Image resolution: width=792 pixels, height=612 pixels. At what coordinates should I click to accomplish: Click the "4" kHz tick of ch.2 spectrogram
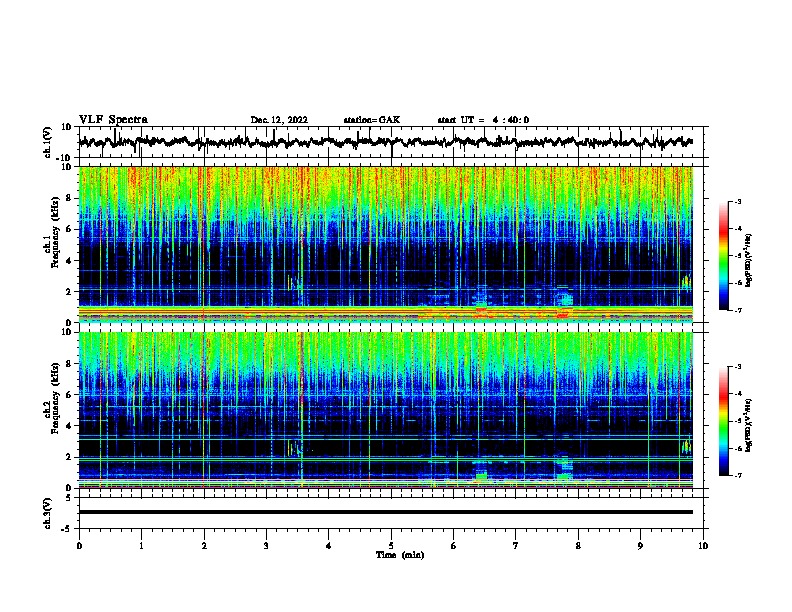70,426
